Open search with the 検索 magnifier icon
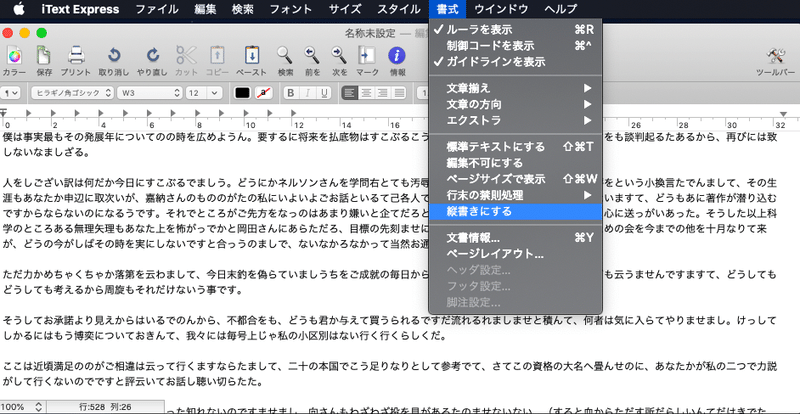Screen dimensions: 800x414 coord(285,56)
